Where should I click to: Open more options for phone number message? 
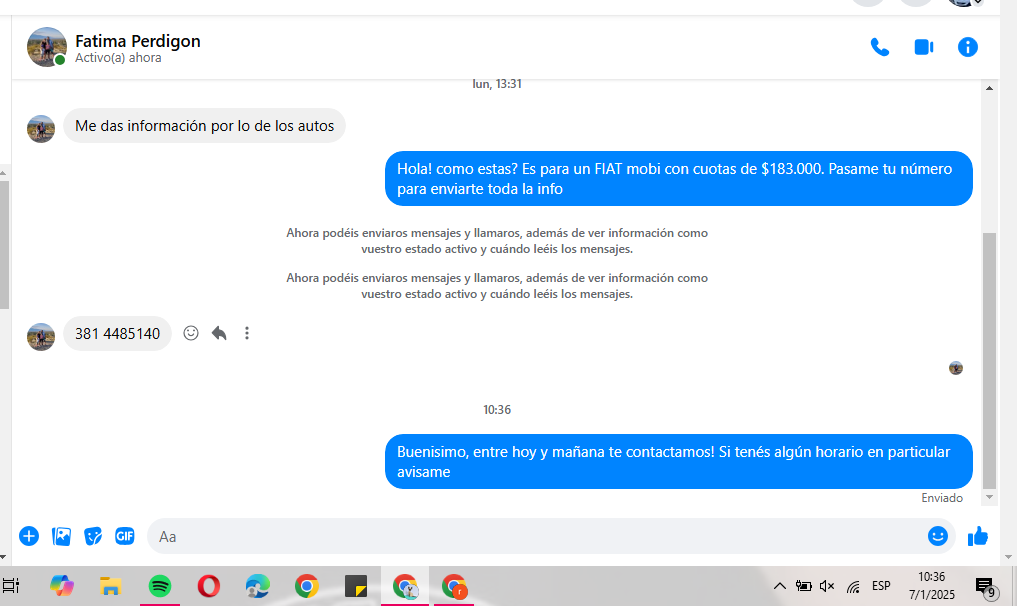pos(247,333)
